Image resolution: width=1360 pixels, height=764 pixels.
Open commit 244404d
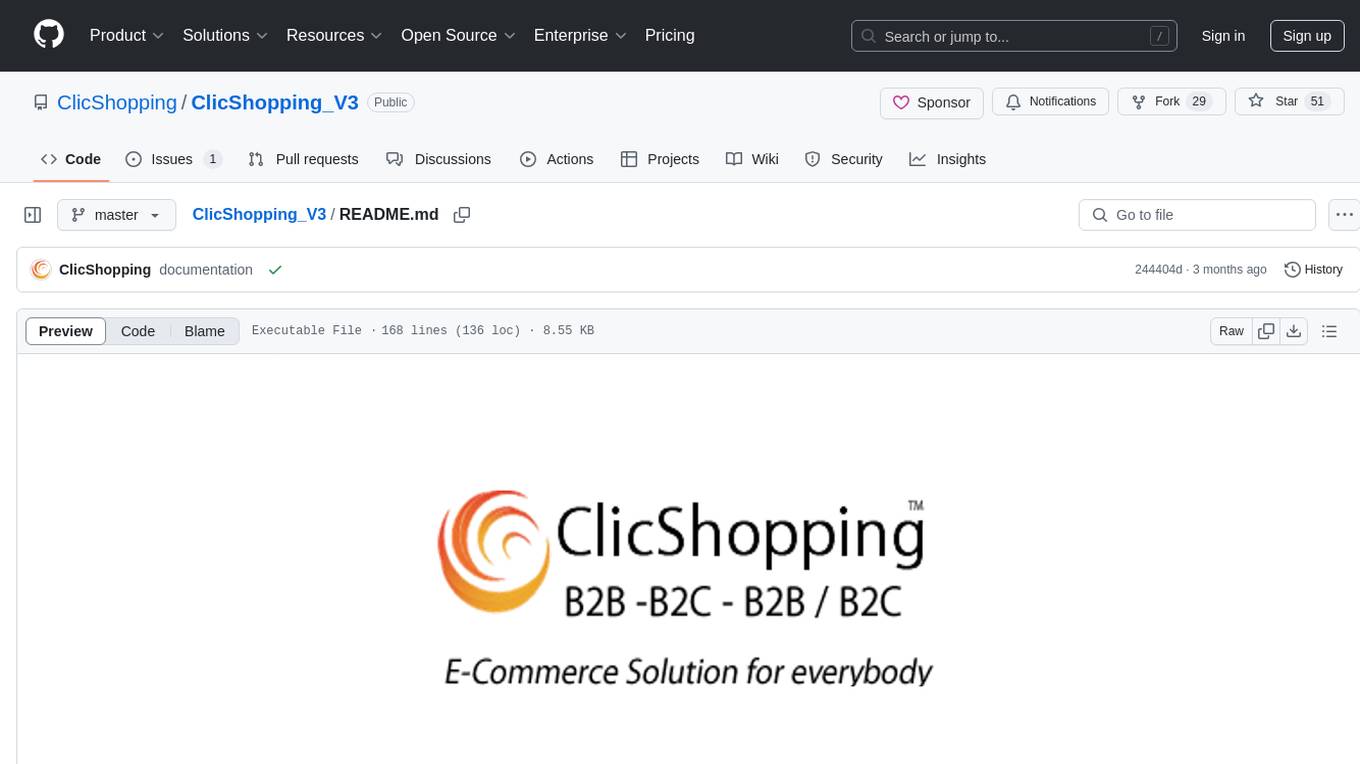pyautogui.click(x=1158, y=270)
